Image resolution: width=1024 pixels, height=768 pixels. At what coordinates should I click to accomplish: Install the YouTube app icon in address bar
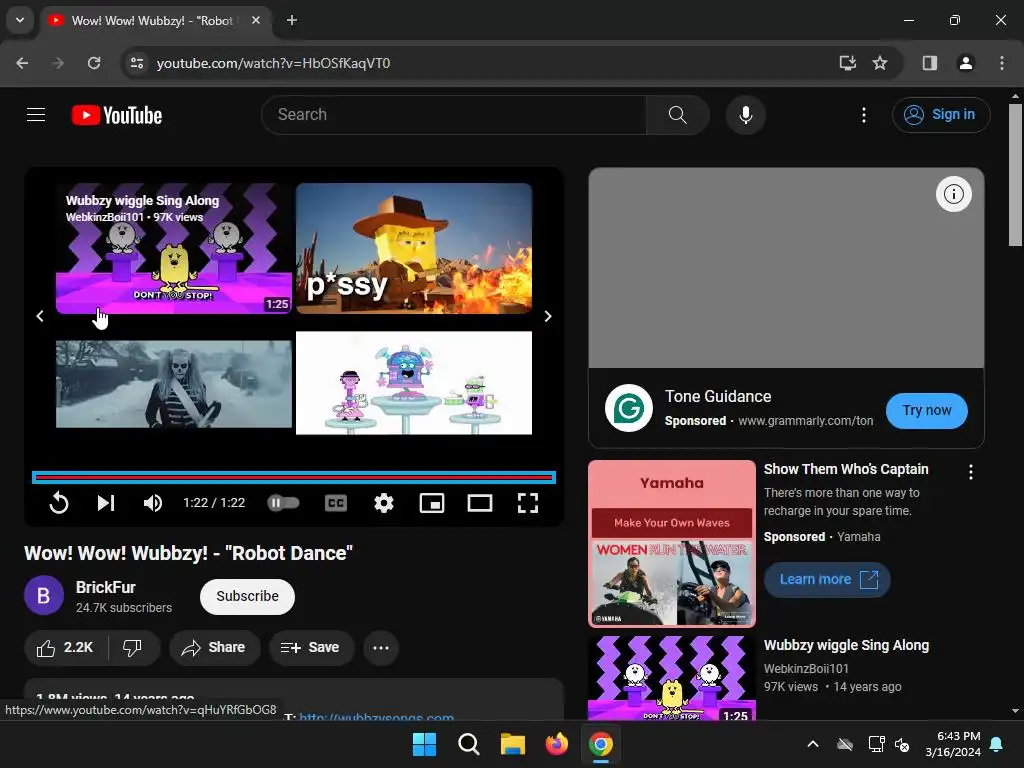(848, 63)
